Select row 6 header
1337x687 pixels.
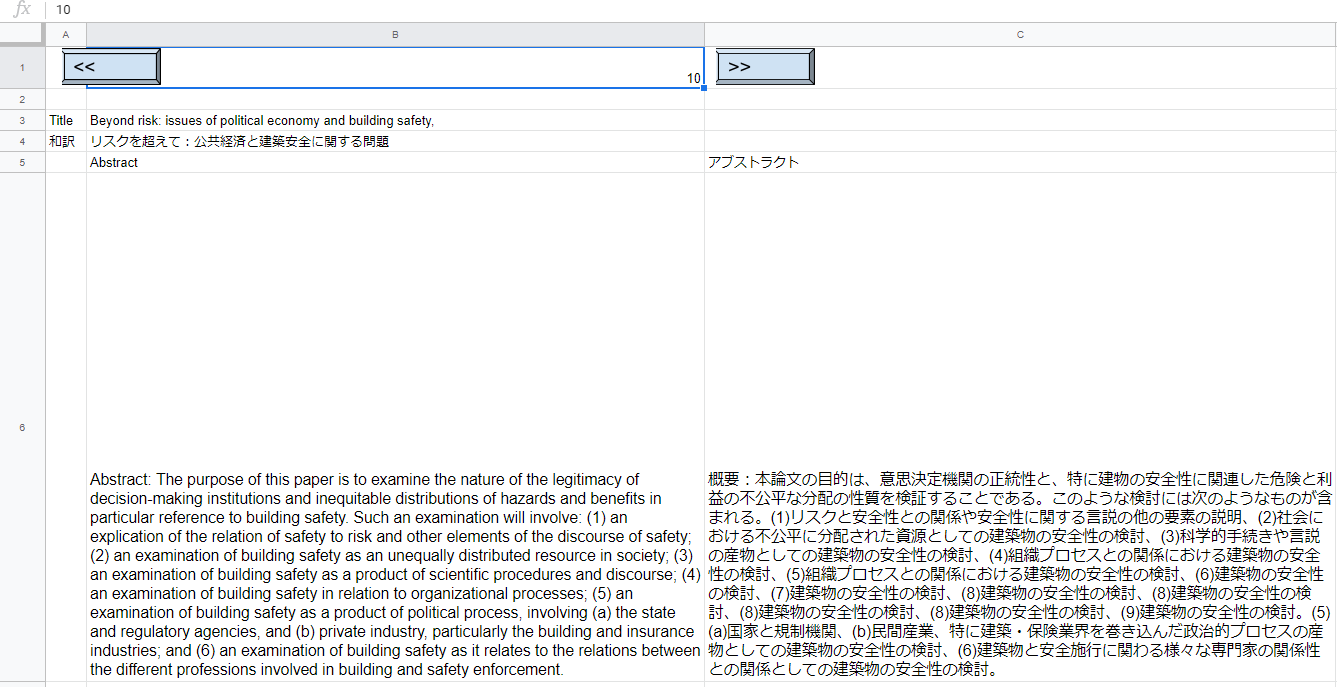(x=21, y=426)
